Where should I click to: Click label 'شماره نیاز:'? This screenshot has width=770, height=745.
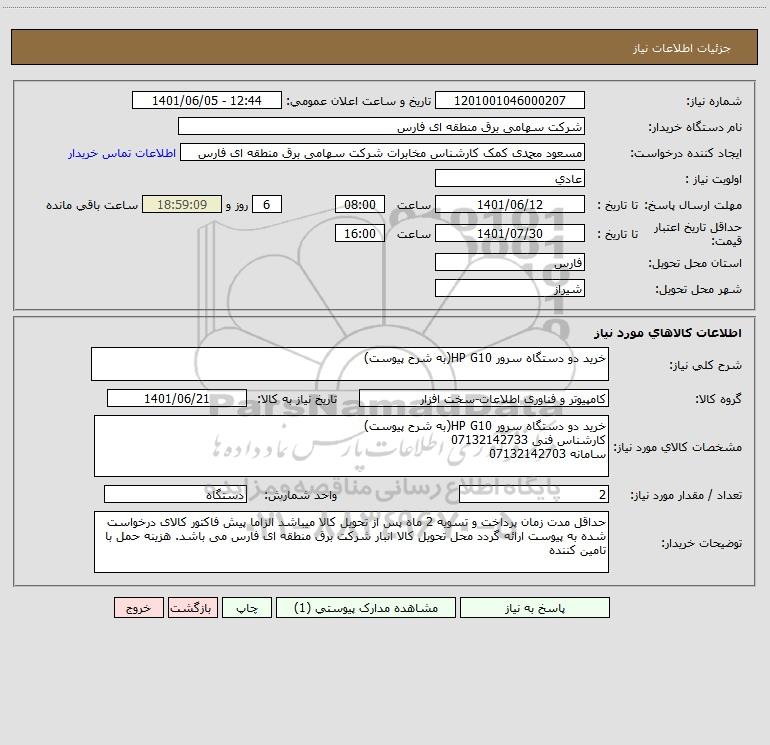point(714,102)
